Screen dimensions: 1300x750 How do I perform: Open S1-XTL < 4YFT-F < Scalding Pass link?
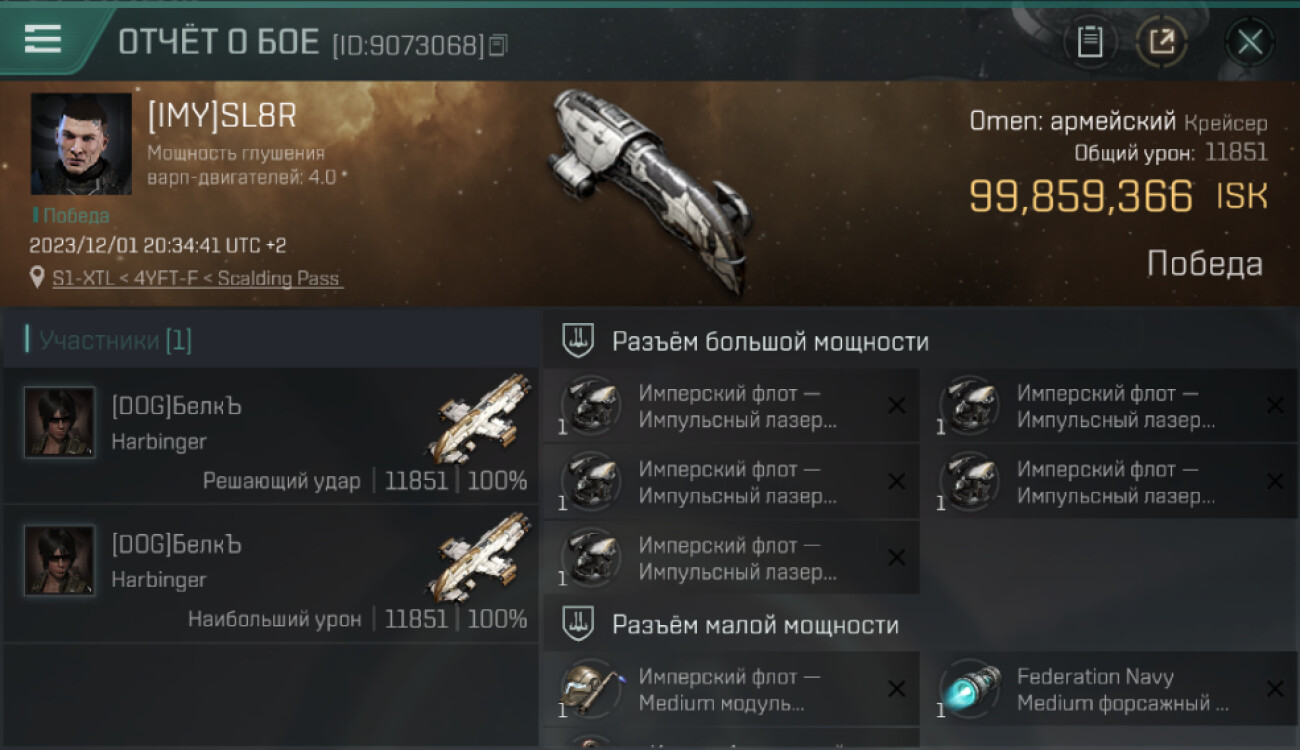click(x=197, y=278)
